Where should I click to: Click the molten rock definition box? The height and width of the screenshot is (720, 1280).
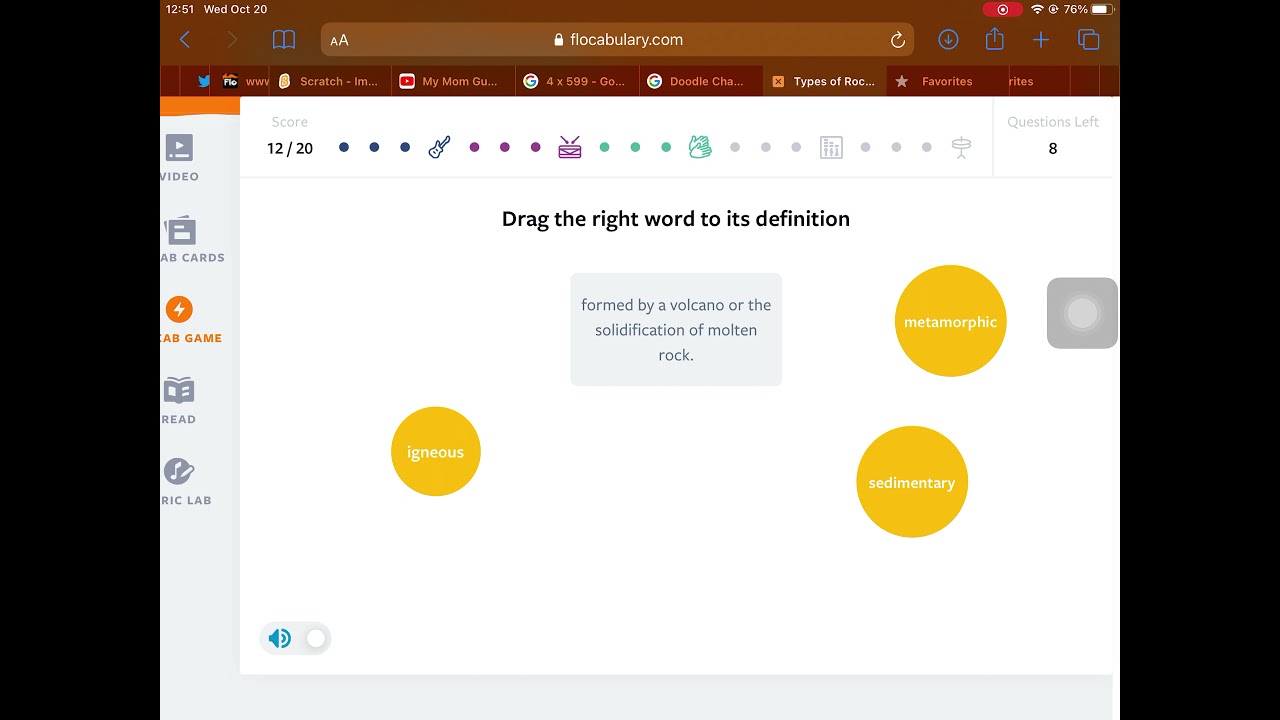pos(676,329)
